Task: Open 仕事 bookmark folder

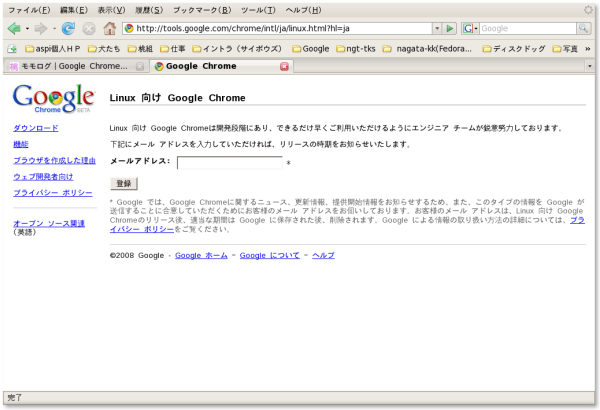Action: point(173,49)
